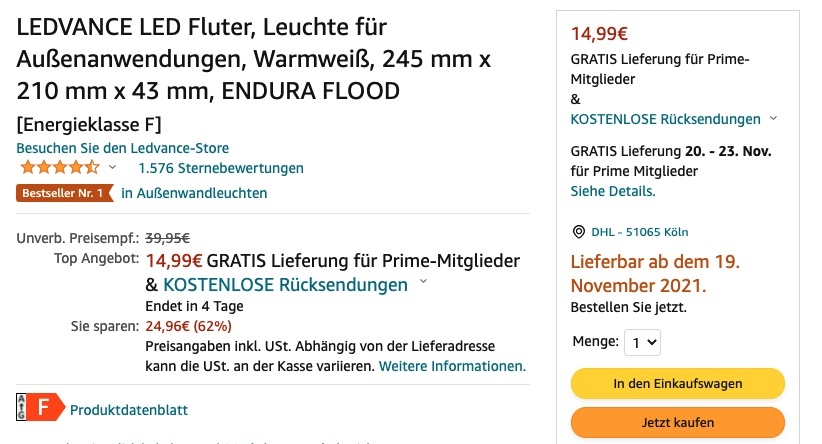Click KOSTENLOSE Rücksendungen link below Top Angebot
Image resolution: width=822 pixels, height=444 pixels.
pyautogui.click(x=285, y=285)
